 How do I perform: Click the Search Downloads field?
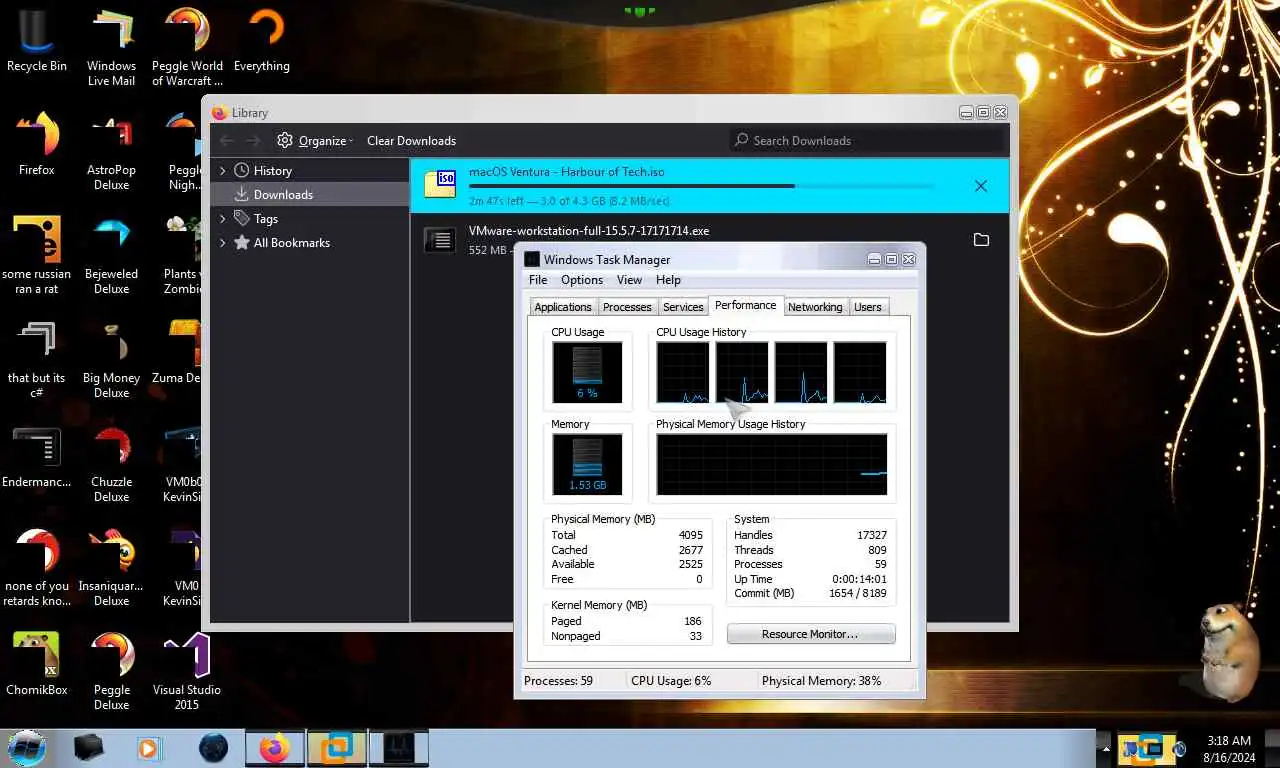click(x=866, y=141)
